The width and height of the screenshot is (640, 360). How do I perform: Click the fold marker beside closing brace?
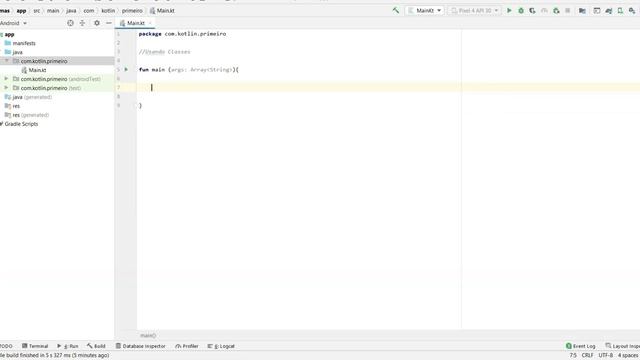pos(137,106)
